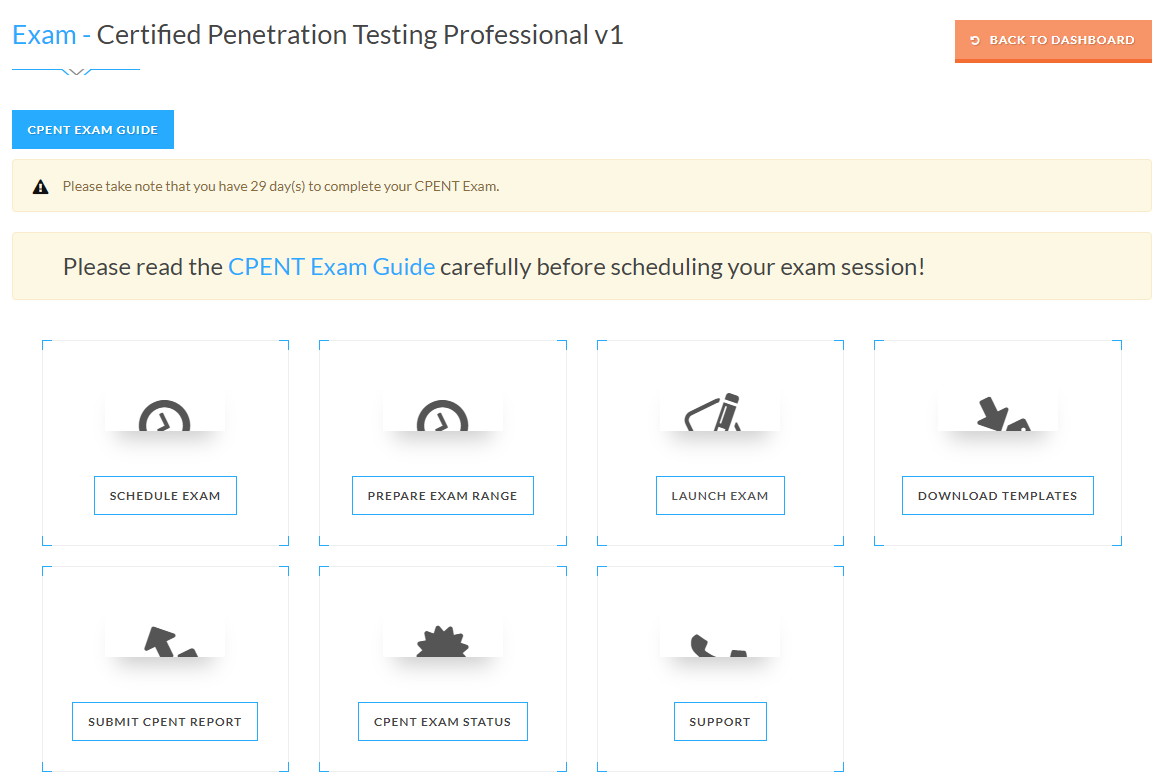Image resolution: width=1166 pixels, height=782 pixels.
Task: Click the upload arrow icon above Submit CPENT Report
Action: (166, 641)
